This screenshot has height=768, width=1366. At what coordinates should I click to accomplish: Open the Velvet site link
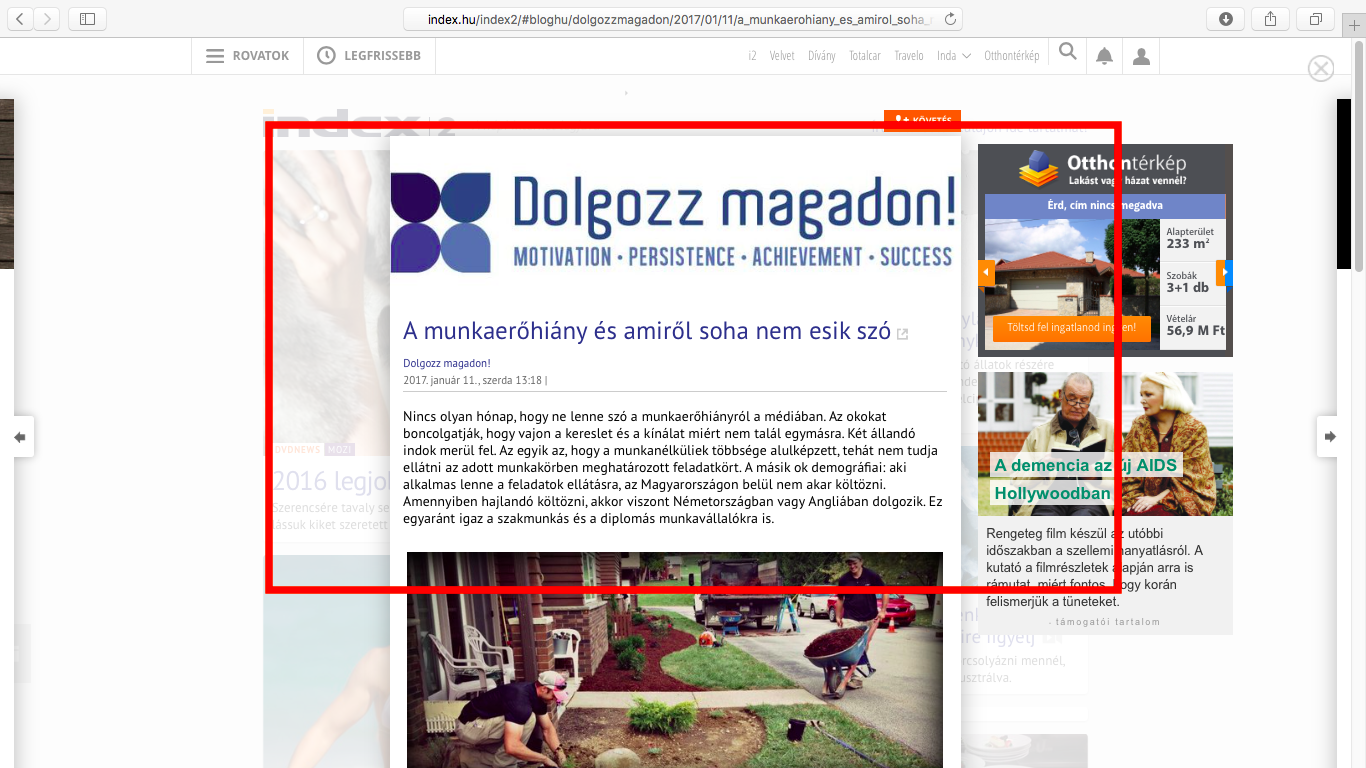coord(782,56)
